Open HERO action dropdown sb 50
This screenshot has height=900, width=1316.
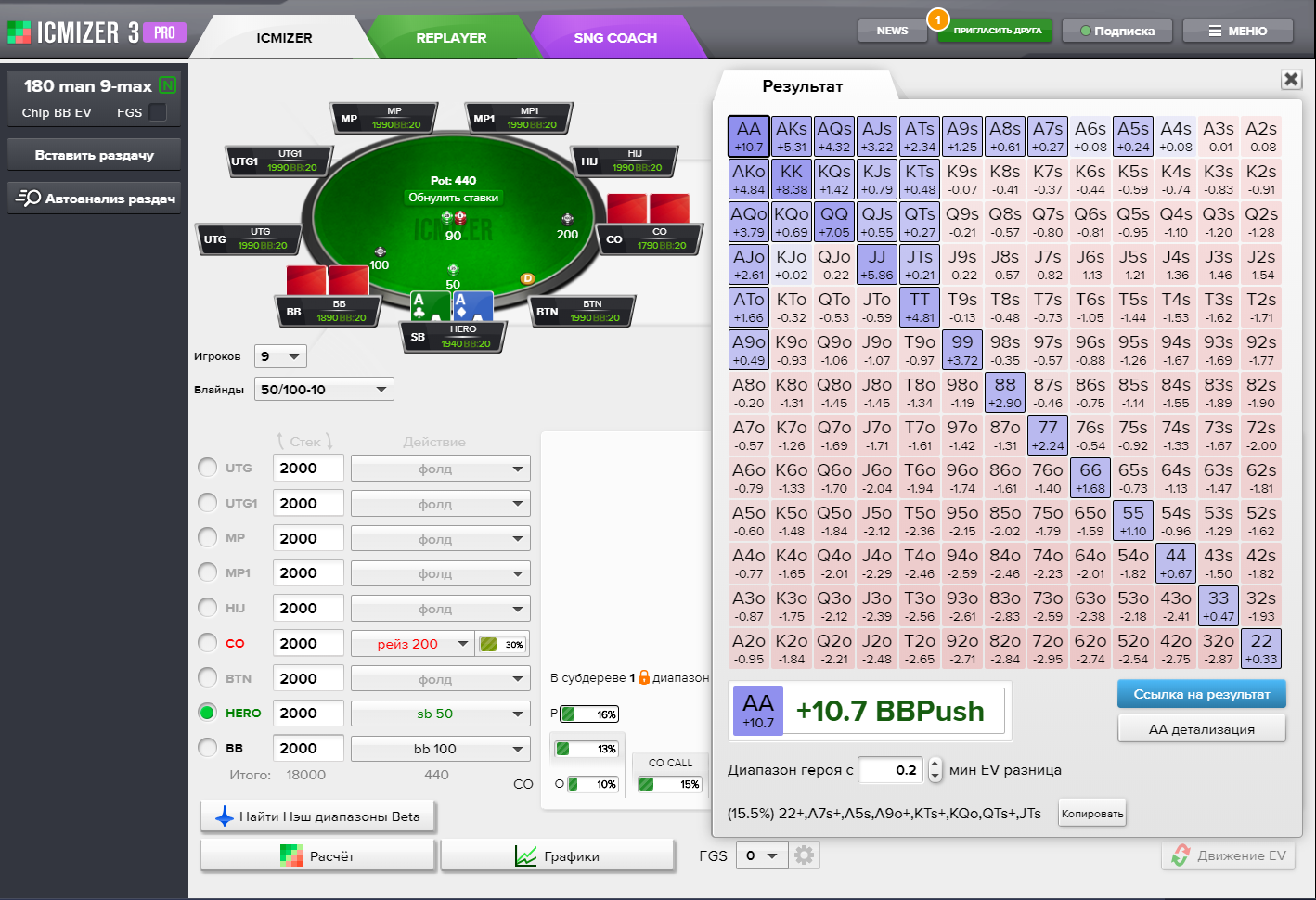click(x=441, y=714)
